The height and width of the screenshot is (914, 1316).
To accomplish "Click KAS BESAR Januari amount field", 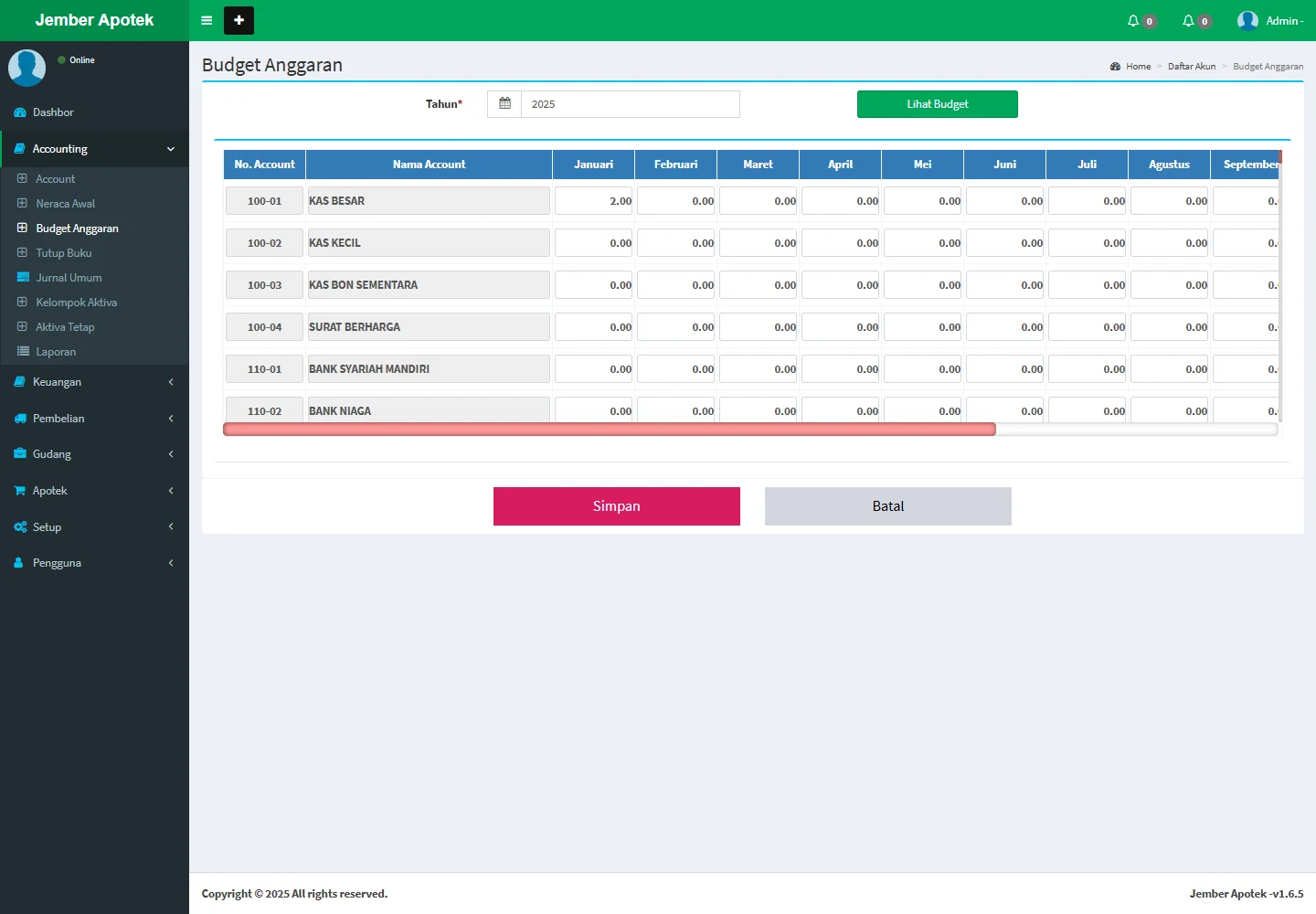I will pos(593,201).
